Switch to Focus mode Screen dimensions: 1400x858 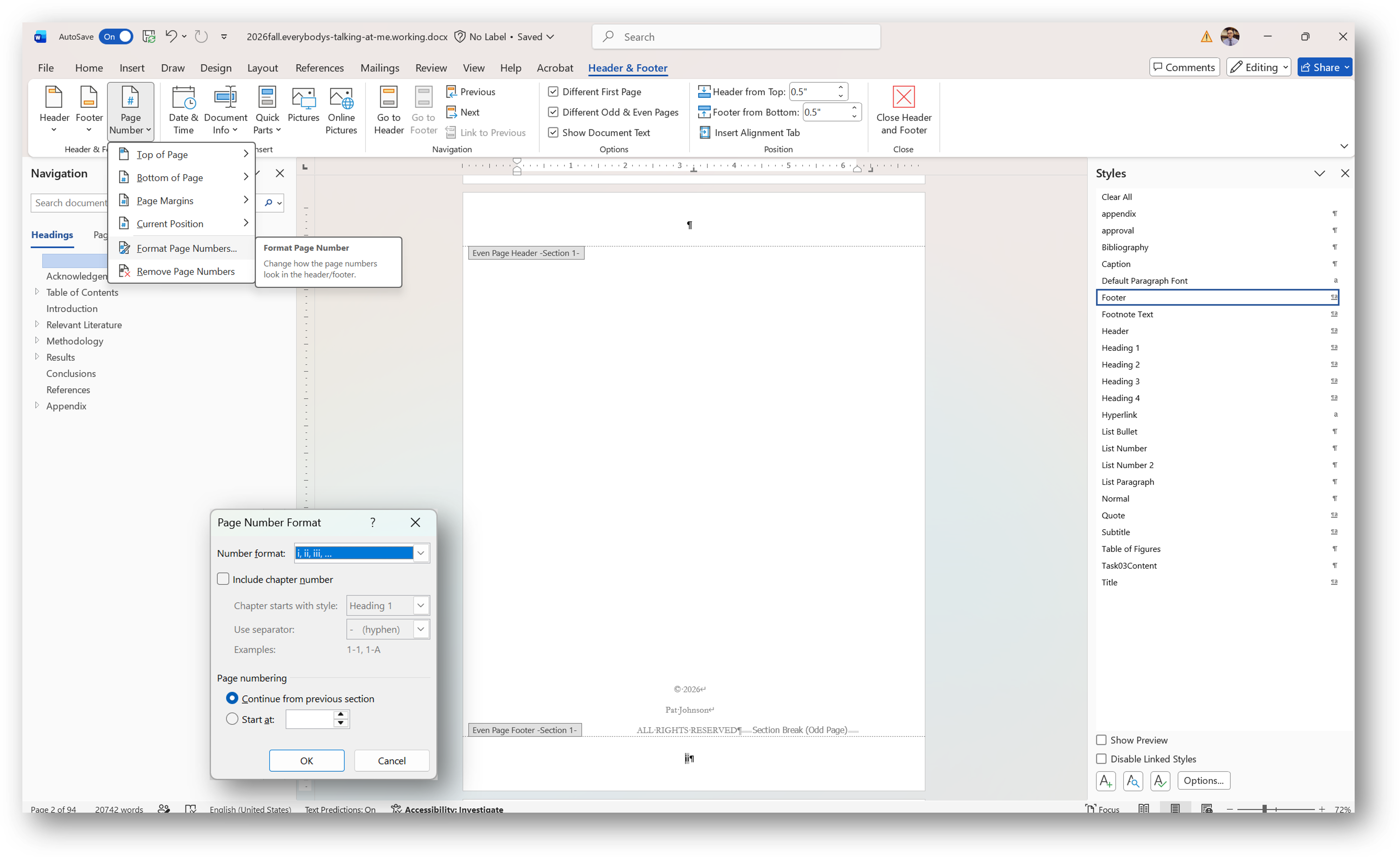click(x=1102, y=809)
